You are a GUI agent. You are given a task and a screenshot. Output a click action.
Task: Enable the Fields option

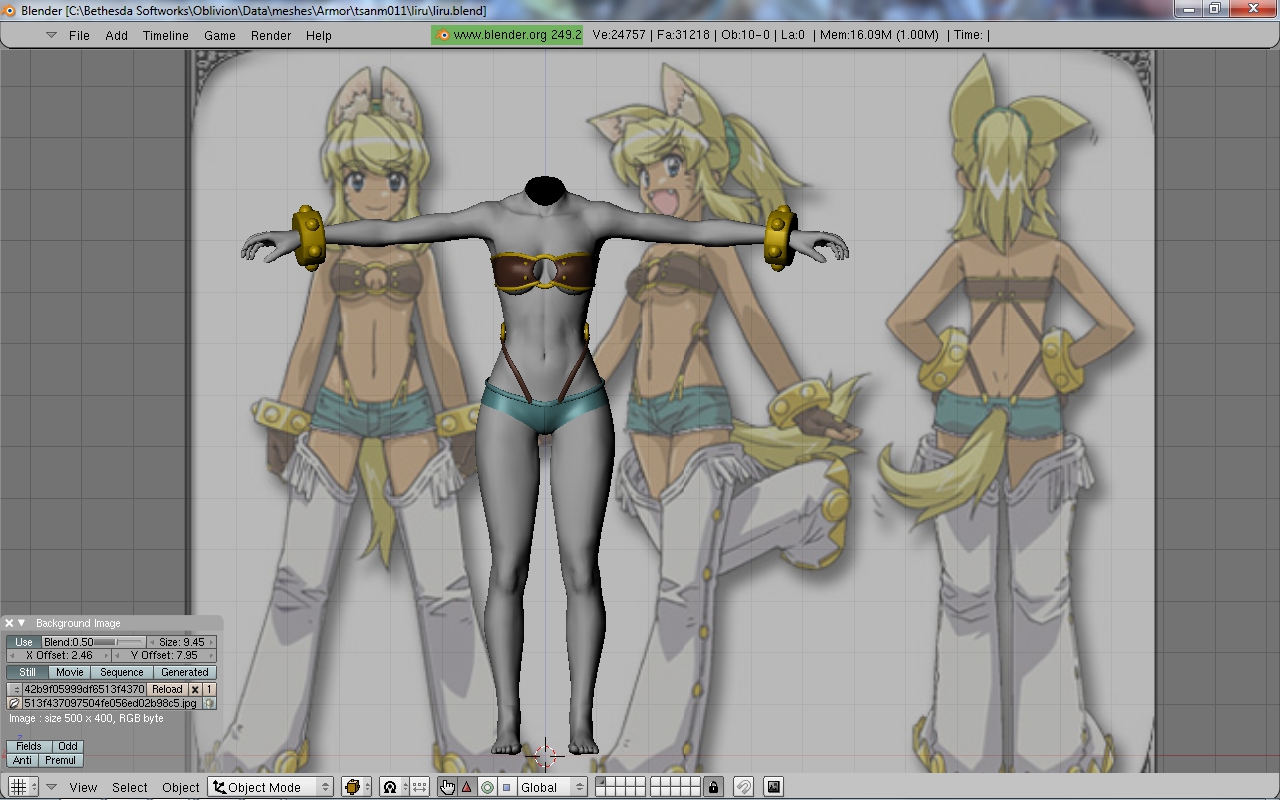pyautogui.click(x=29, y=746)
